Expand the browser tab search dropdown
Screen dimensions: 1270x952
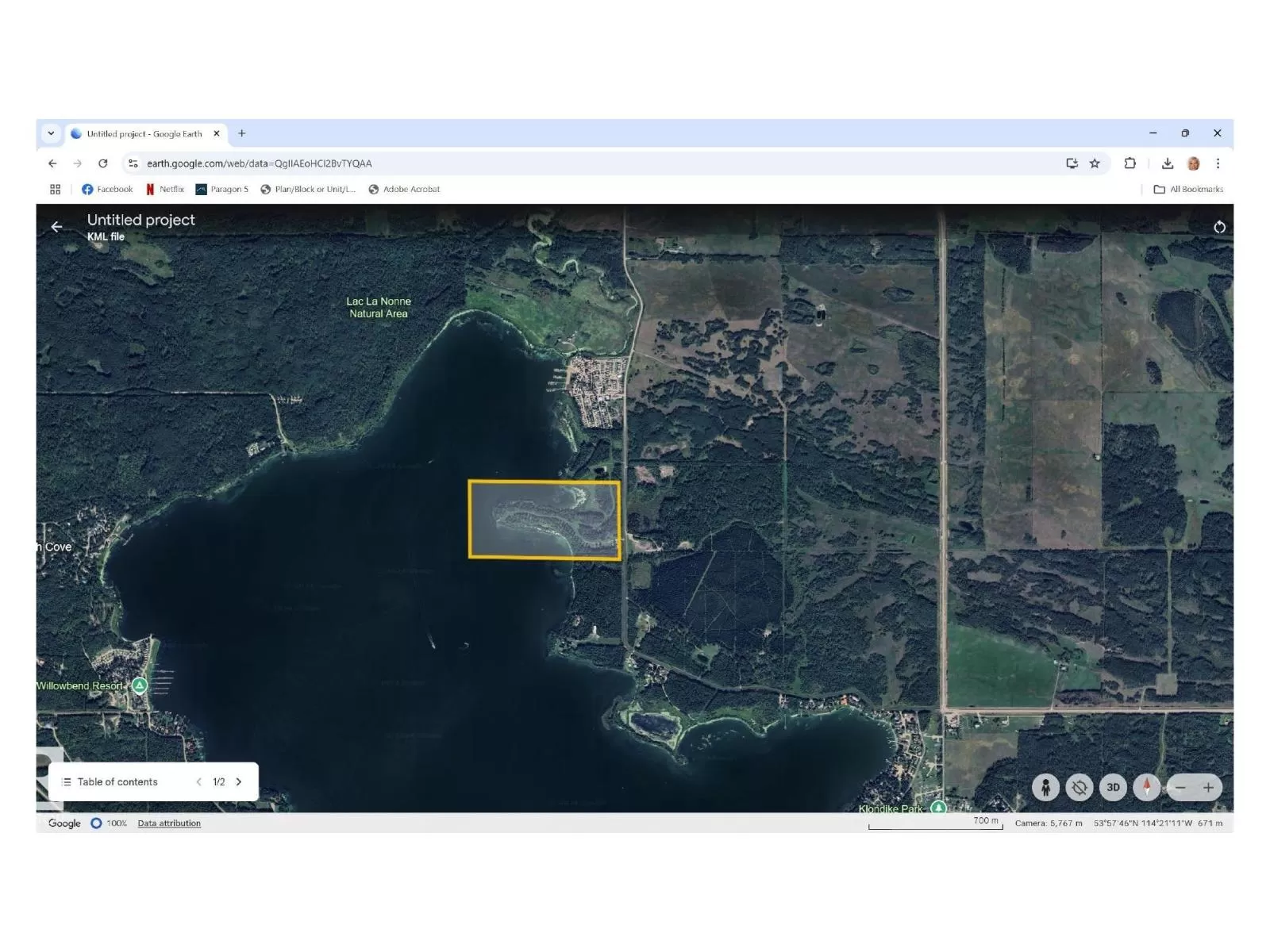(51, 133)
